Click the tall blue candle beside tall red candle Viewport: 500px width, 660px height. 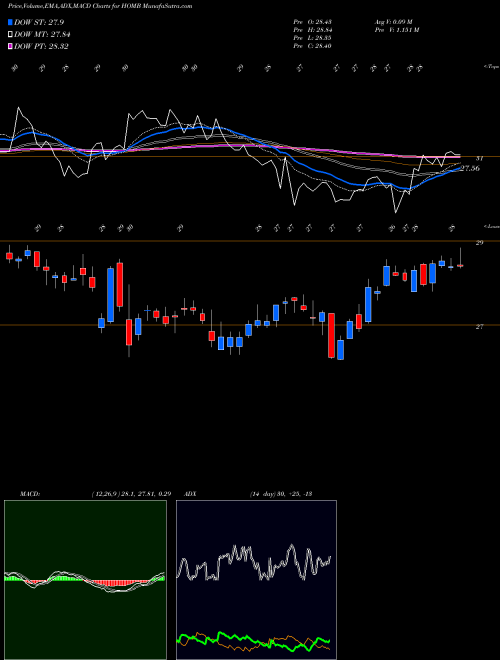pos(110,295)
